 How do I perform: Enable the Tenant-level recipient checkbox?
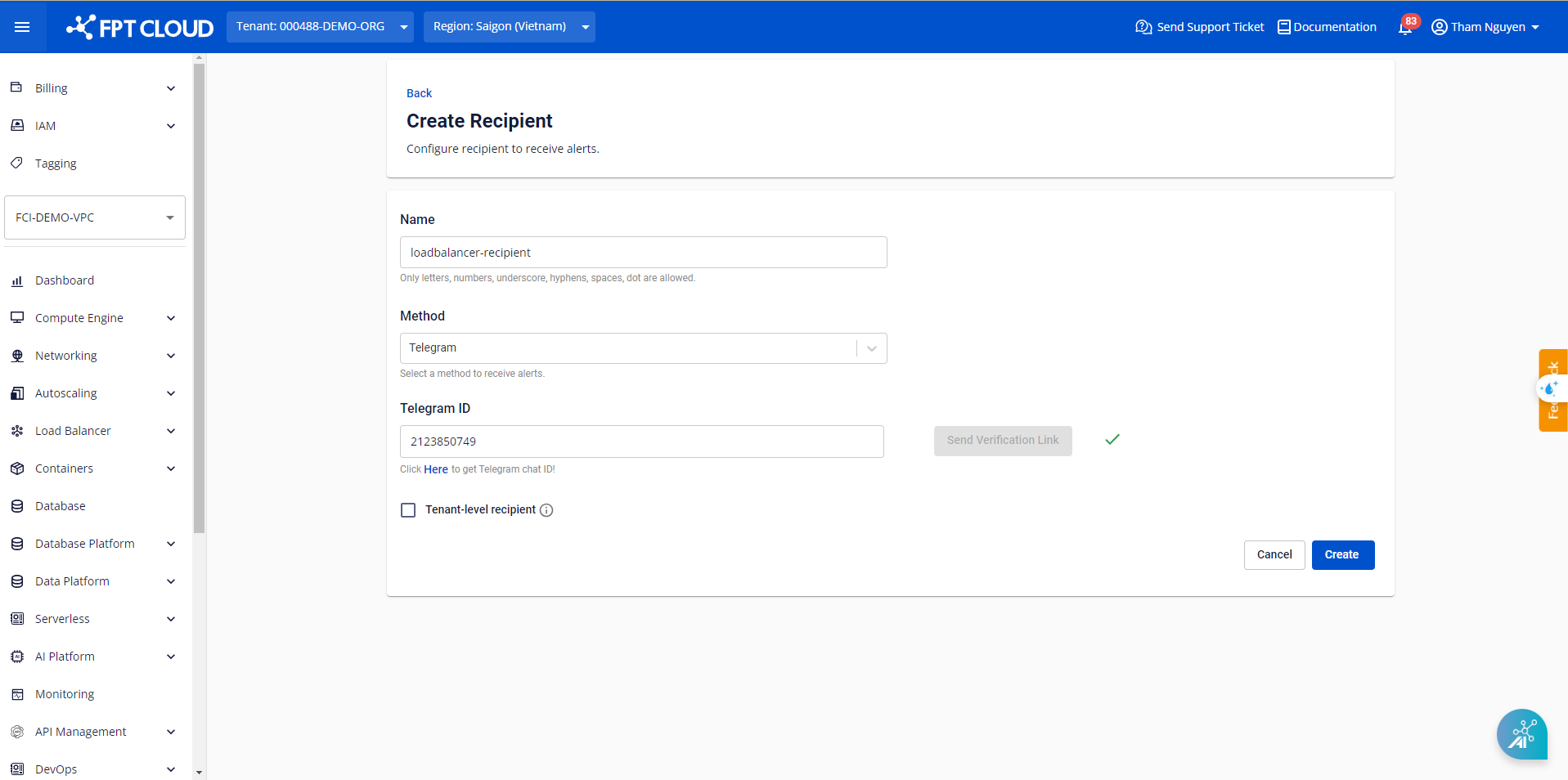[x=408, y=510]
